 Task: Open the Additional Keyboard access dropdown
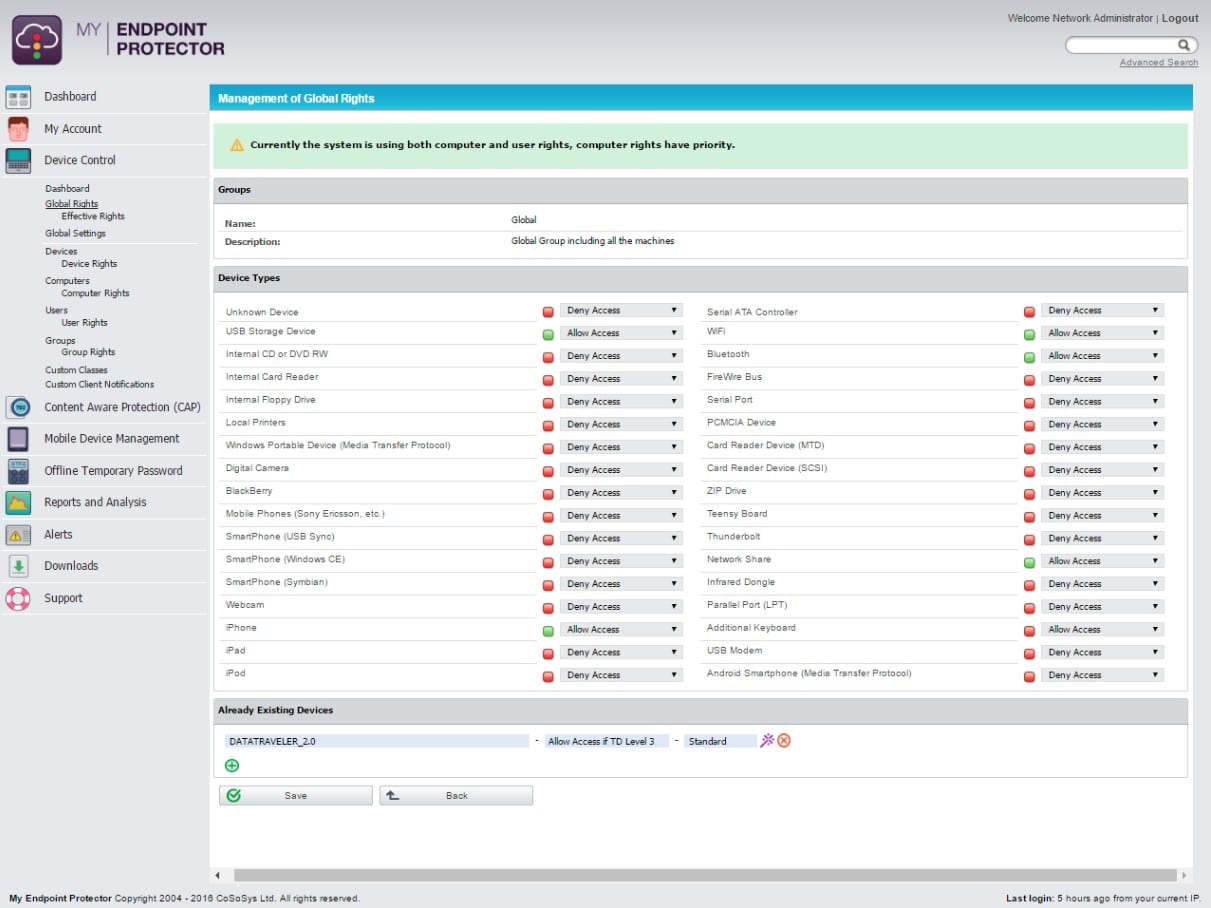pyautogui.click(x=1102, y=629)
